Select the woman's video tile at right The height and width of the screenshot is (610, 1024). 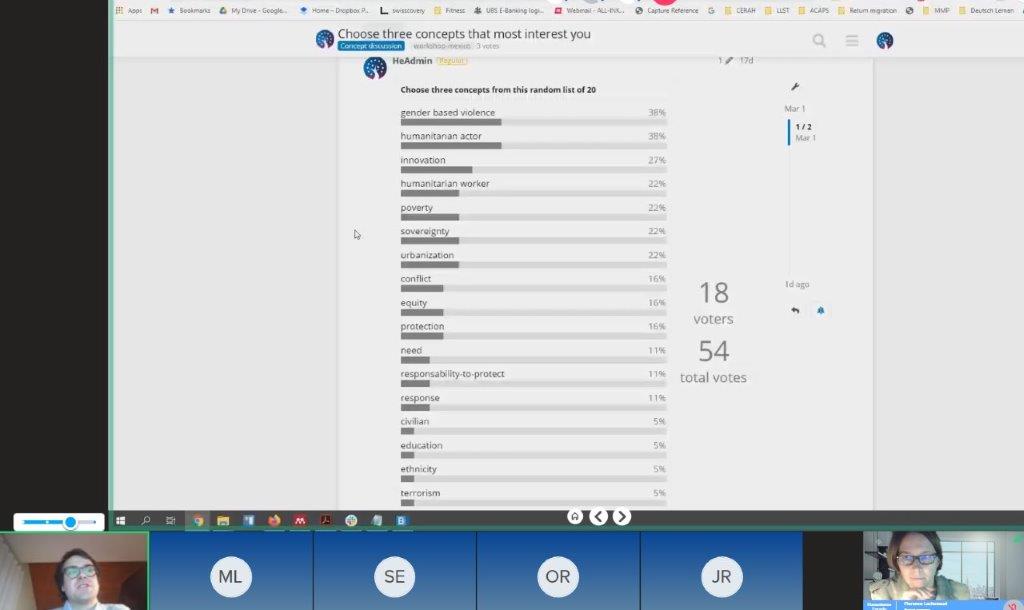[x=942, y=570]
